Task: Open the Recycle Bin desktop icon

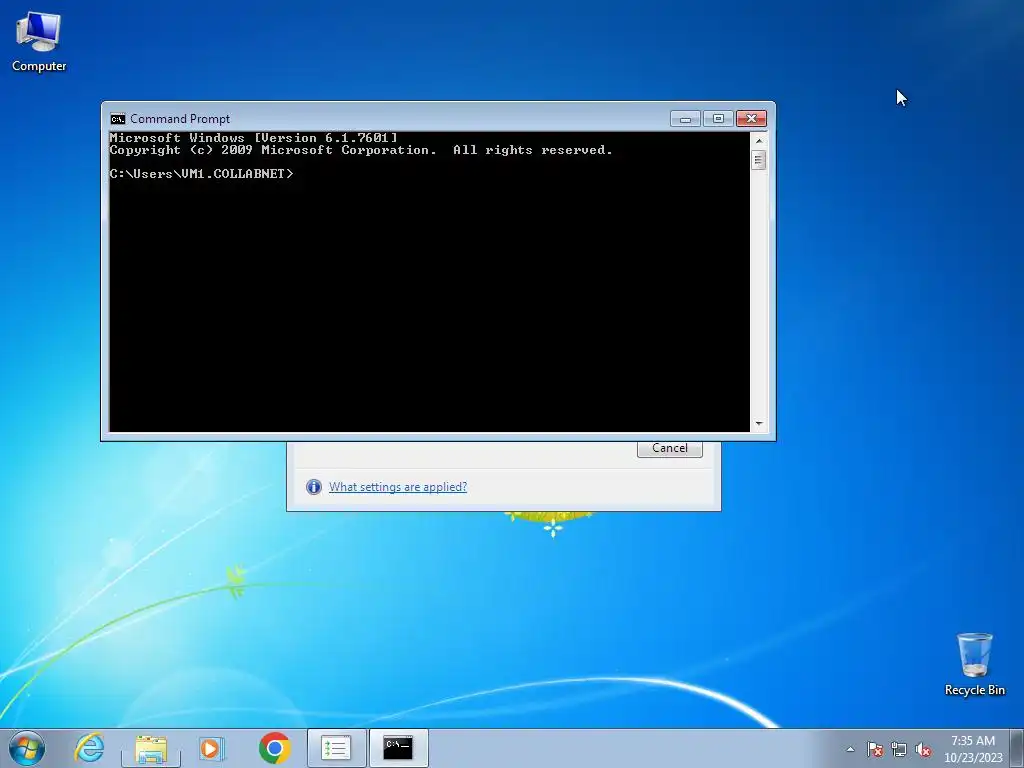Action: pyautogui.click(x=974, y=664)
